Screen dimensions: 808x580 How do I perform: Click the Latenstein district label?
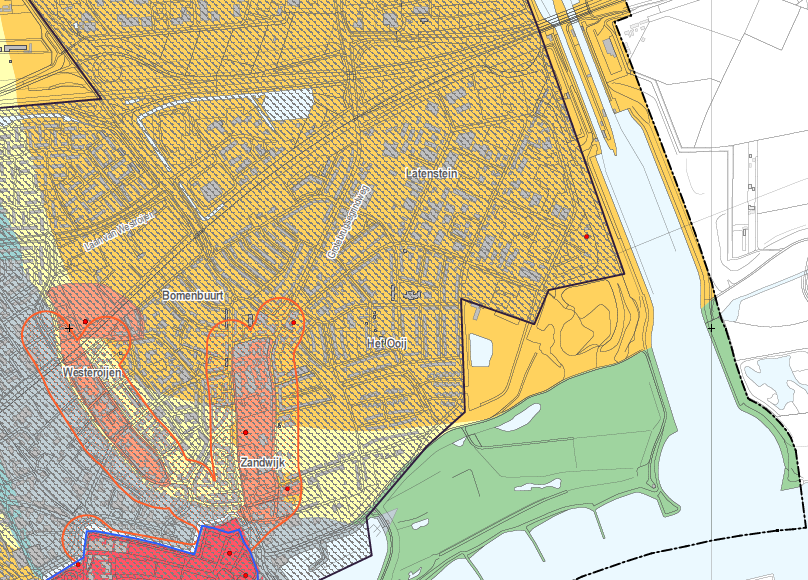(430, 173)
